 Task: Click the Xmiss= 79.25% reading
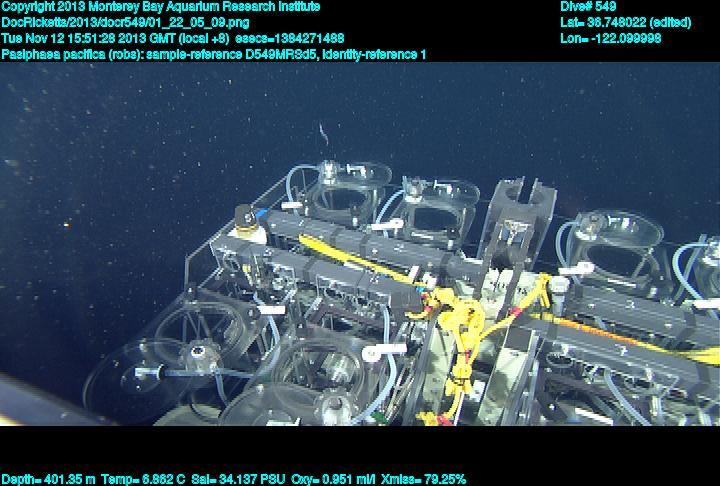(424, 479)
